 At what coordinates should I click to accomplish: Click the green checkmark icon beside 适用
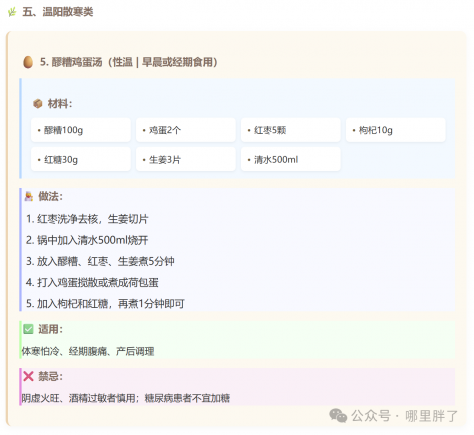[x=28, y=329]
